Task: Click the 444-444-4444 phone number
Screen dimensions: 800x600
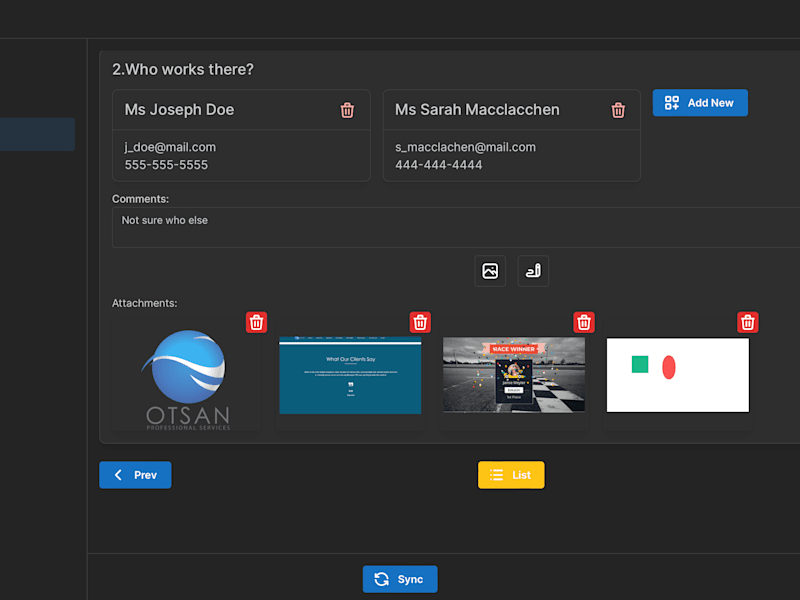Action: pyautogui.click(x=439, y=165)
